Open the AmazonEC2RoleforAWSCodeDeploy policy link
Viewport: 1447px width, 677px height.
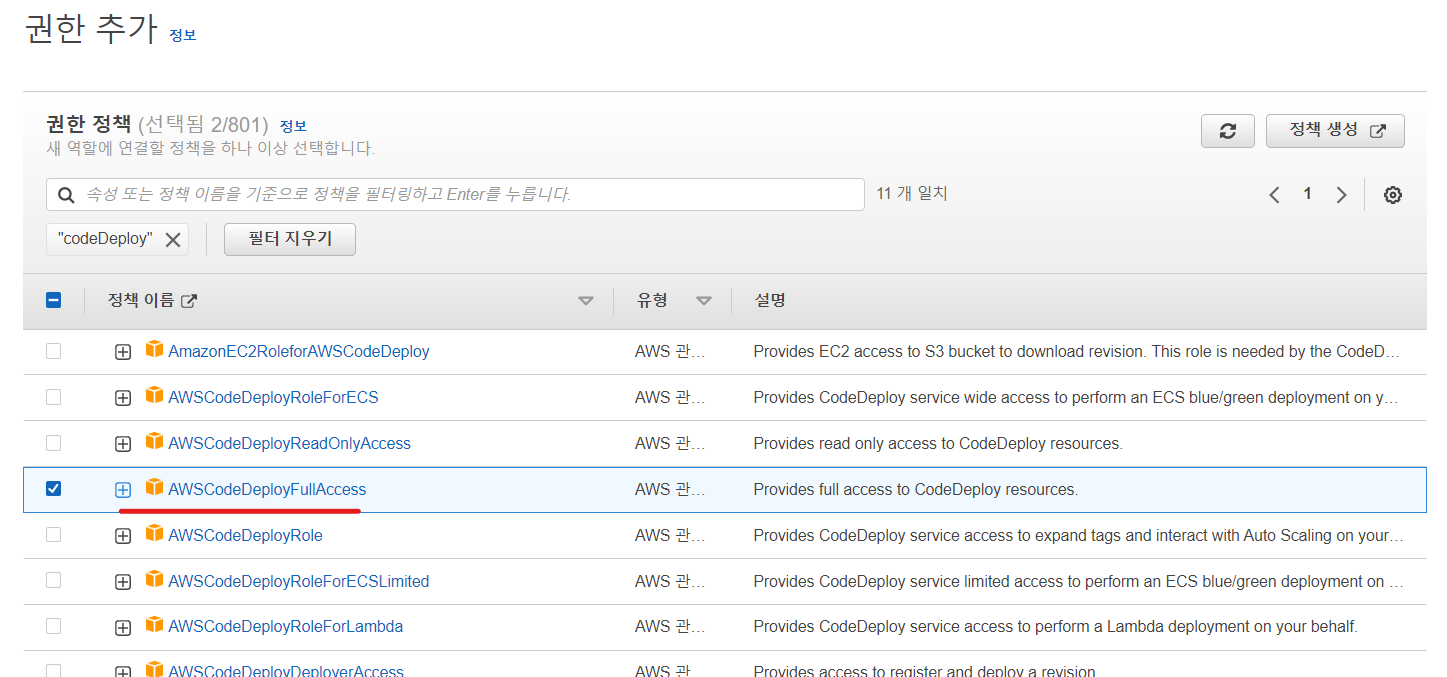pyautogui.click(x=299, y=351)
